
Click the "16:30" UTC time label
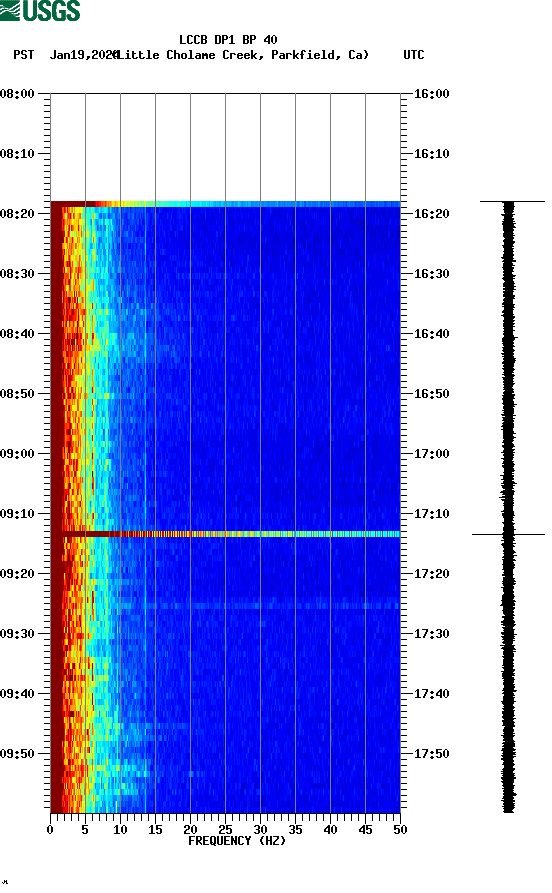click(x=431, y=274)
